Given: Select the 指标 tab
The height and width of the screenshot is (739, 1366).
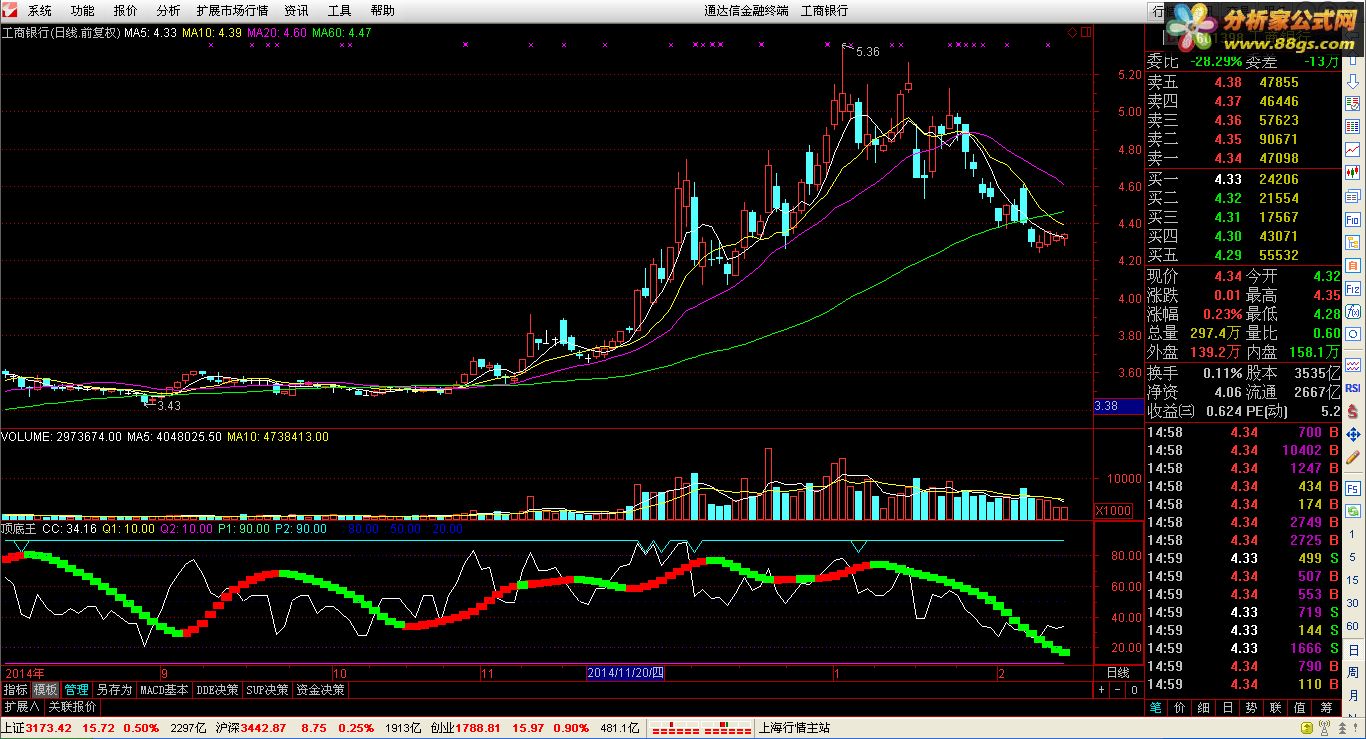Looking at the screenshot, I should 15,689.
